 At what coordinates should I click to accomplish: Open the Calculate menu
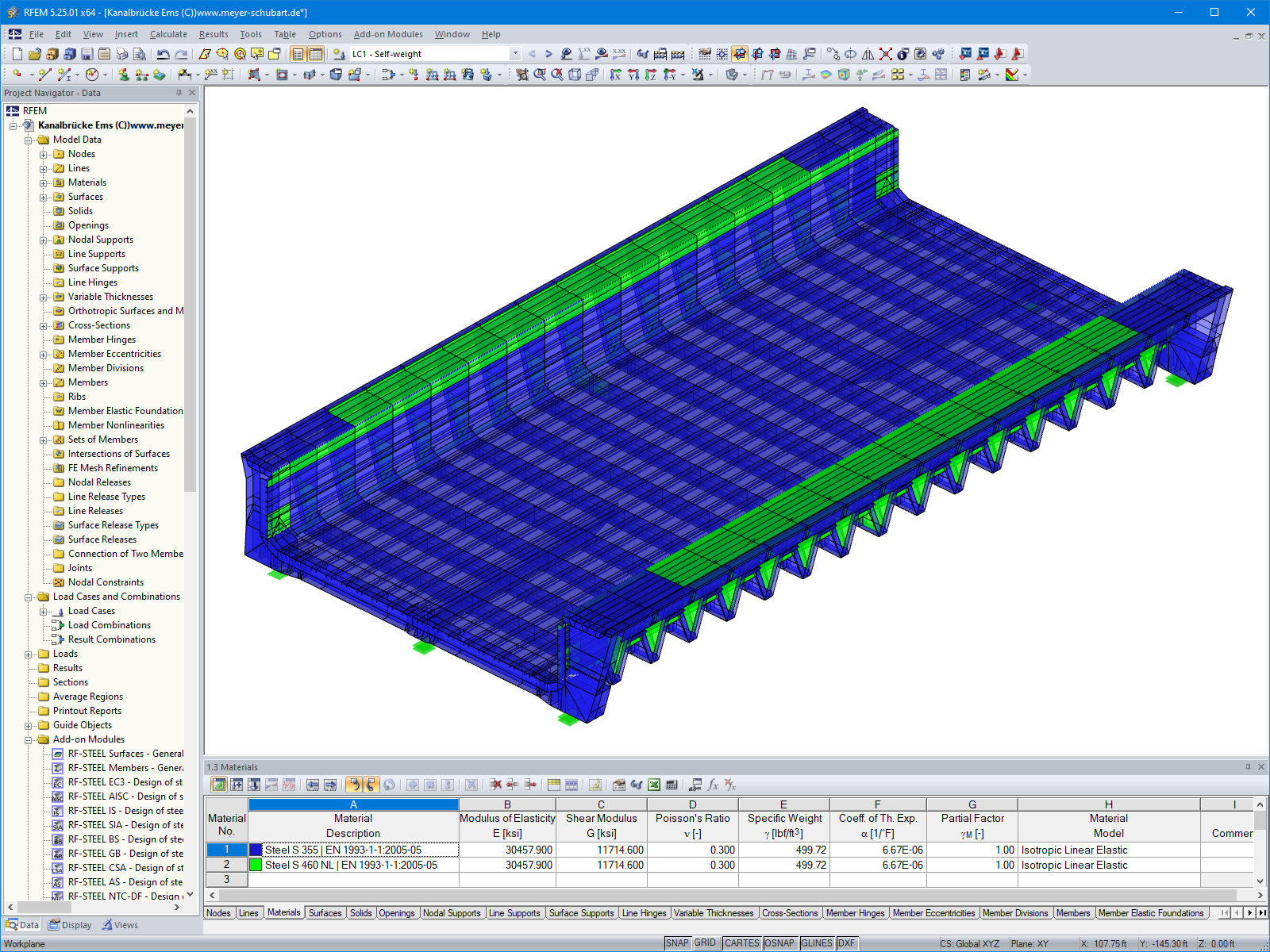coord(168,34)
